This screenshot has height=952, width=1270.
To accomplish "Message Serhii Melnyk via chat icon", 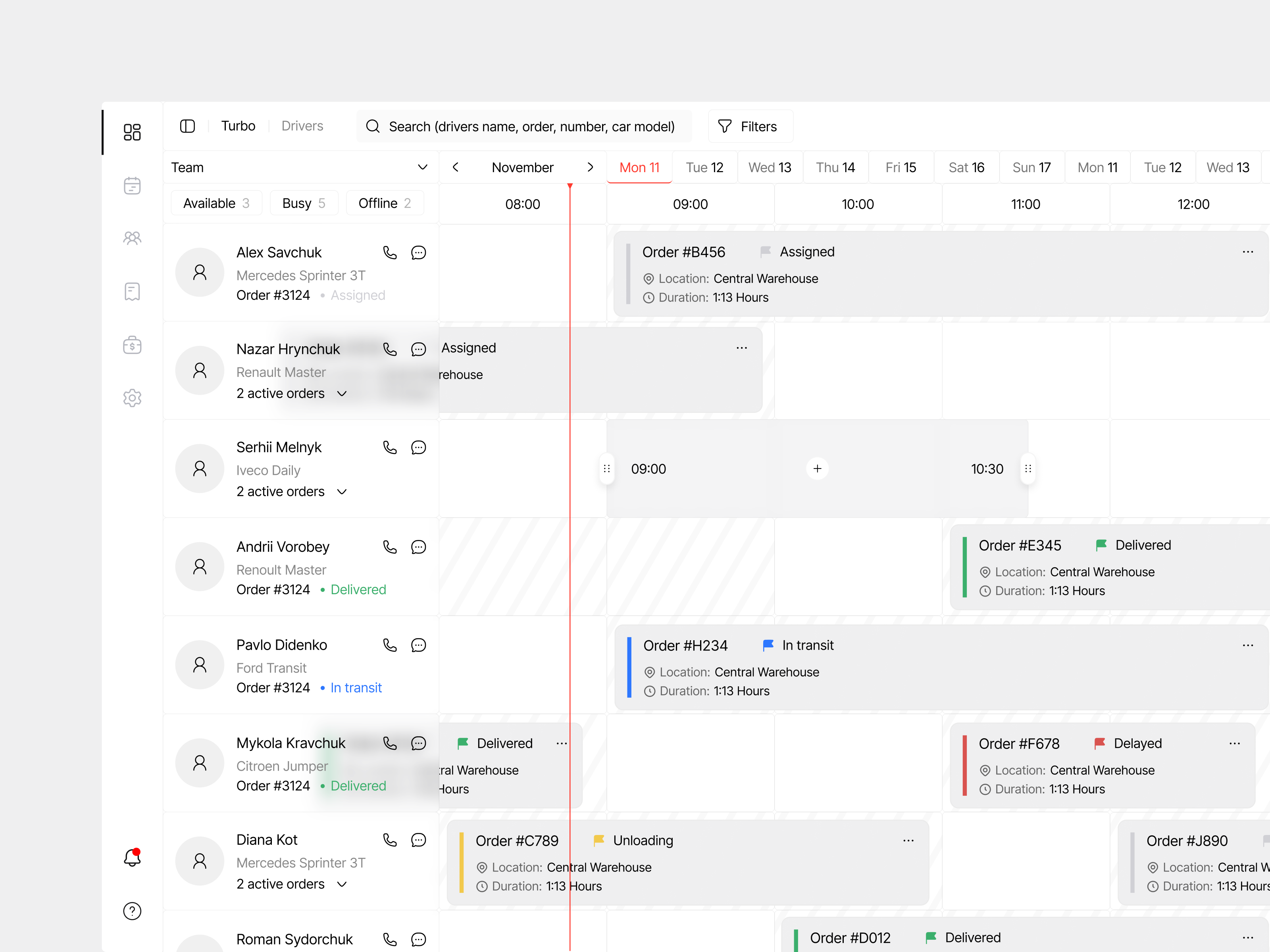I will (x=419, y=447).
